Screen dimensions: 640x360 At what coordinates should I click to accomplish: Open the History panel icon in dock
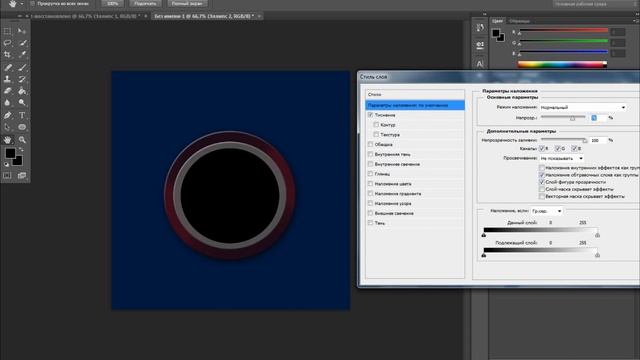click(480, 28)
